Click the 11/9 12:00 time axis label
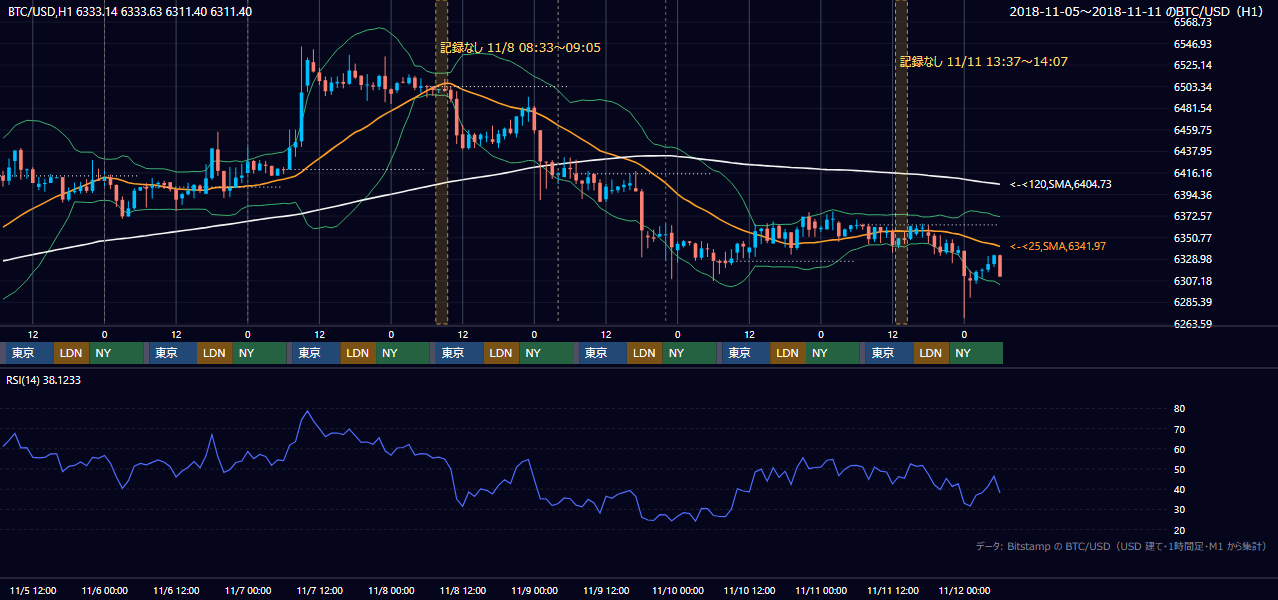1278x600 pixels. coord(605,590)
